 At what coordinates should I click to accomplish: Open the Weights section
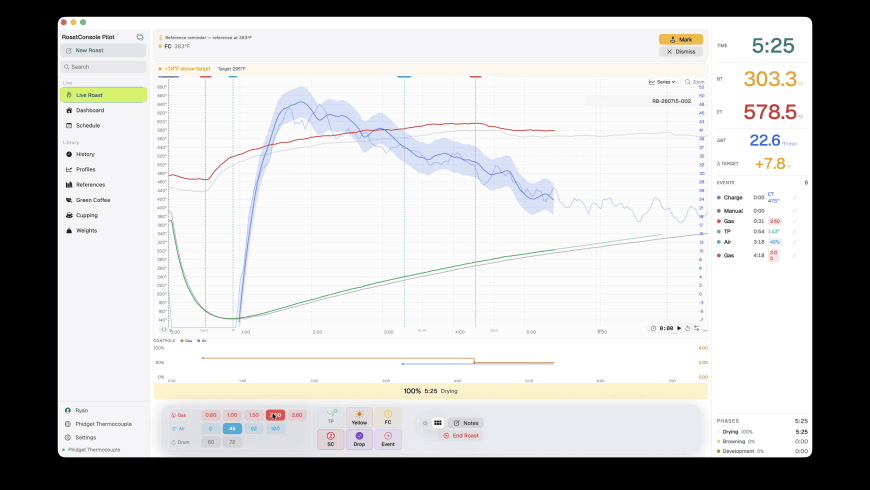click(103, 230)
